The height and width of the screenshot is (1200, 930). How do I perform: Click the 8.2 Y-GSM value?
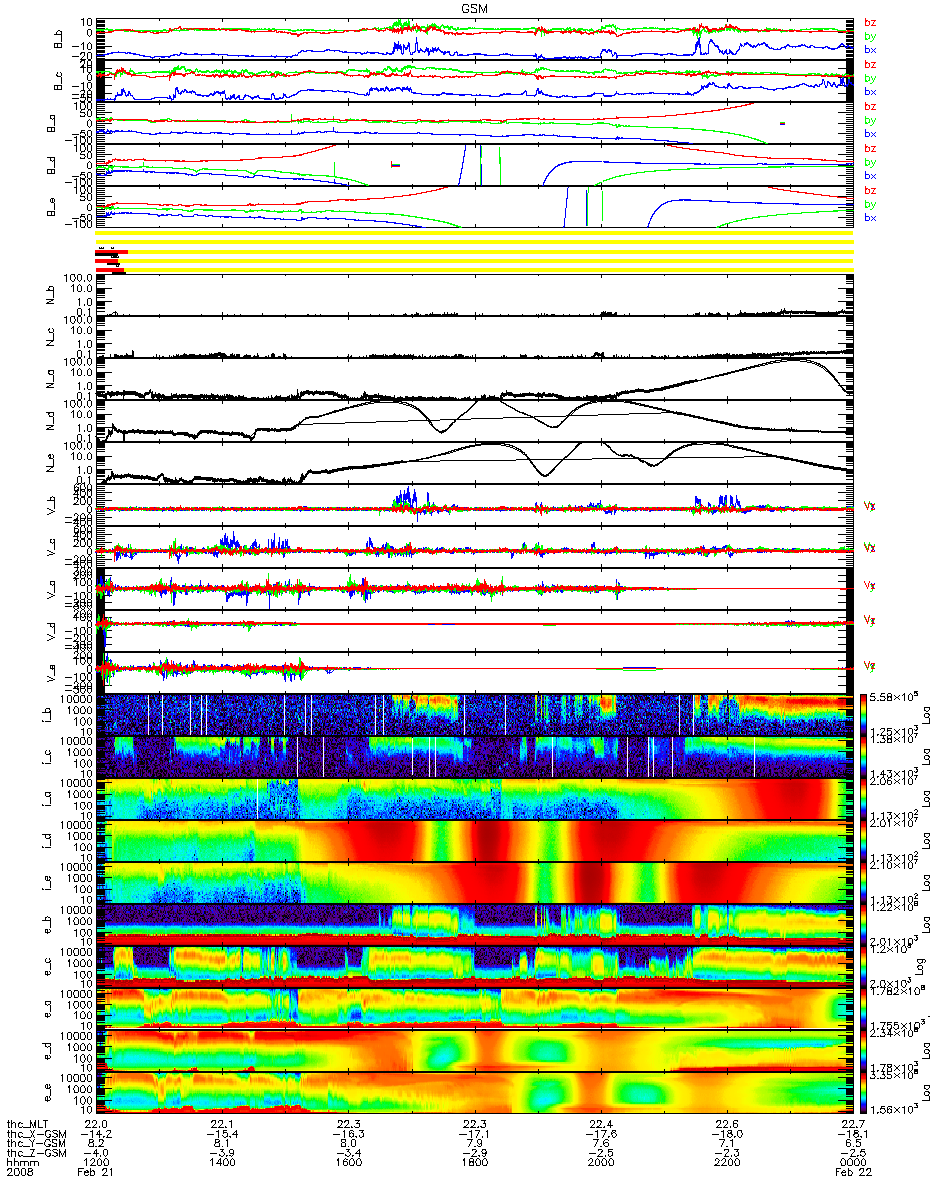tap(96, 1144)
